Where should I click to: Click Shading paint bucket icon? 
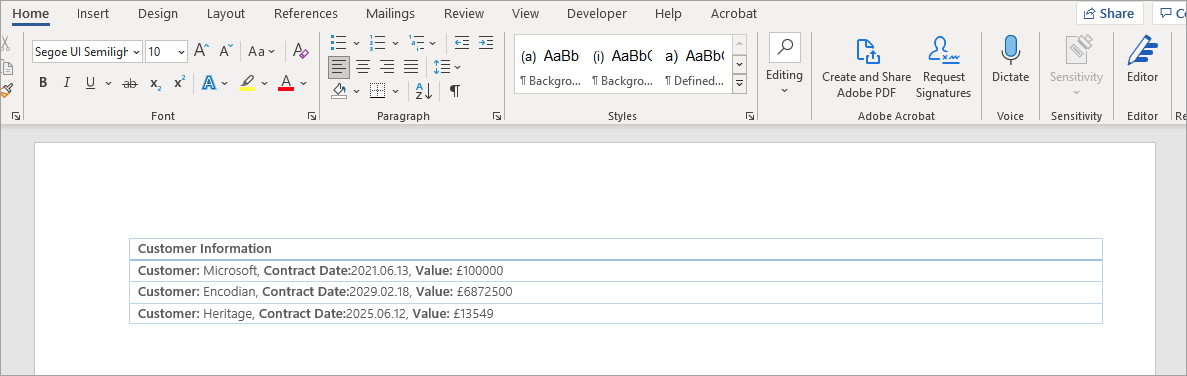(x=339, y=91)
